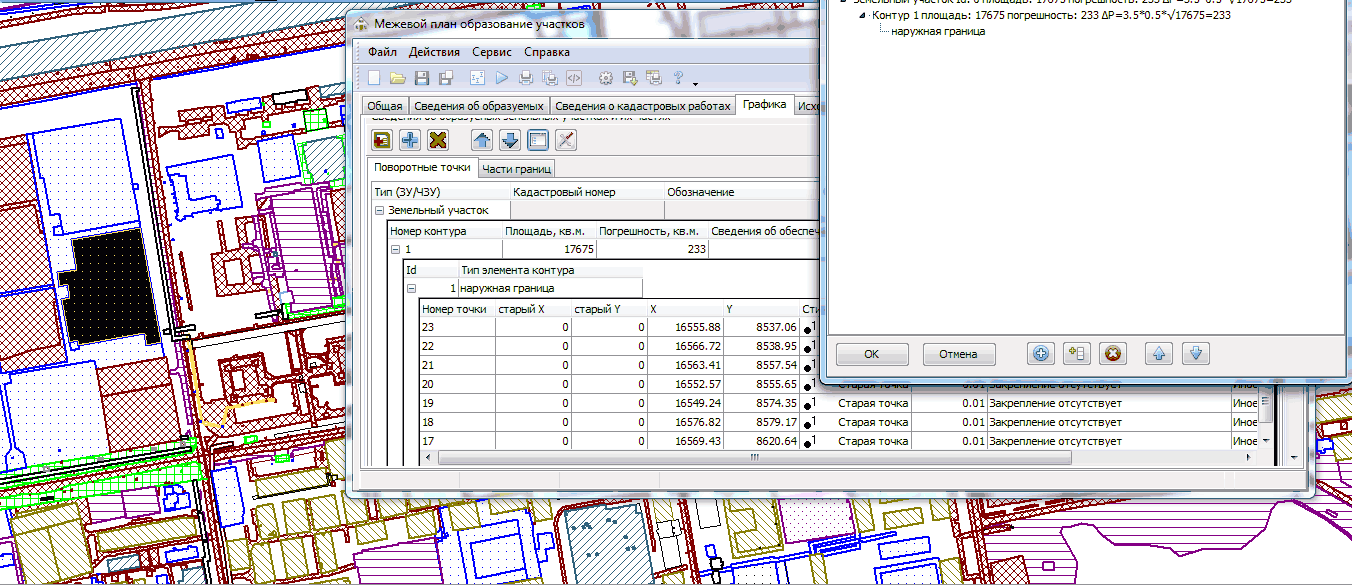1352x586 pixels.
Task: Click the Отмена button
Action: (959, 354)
